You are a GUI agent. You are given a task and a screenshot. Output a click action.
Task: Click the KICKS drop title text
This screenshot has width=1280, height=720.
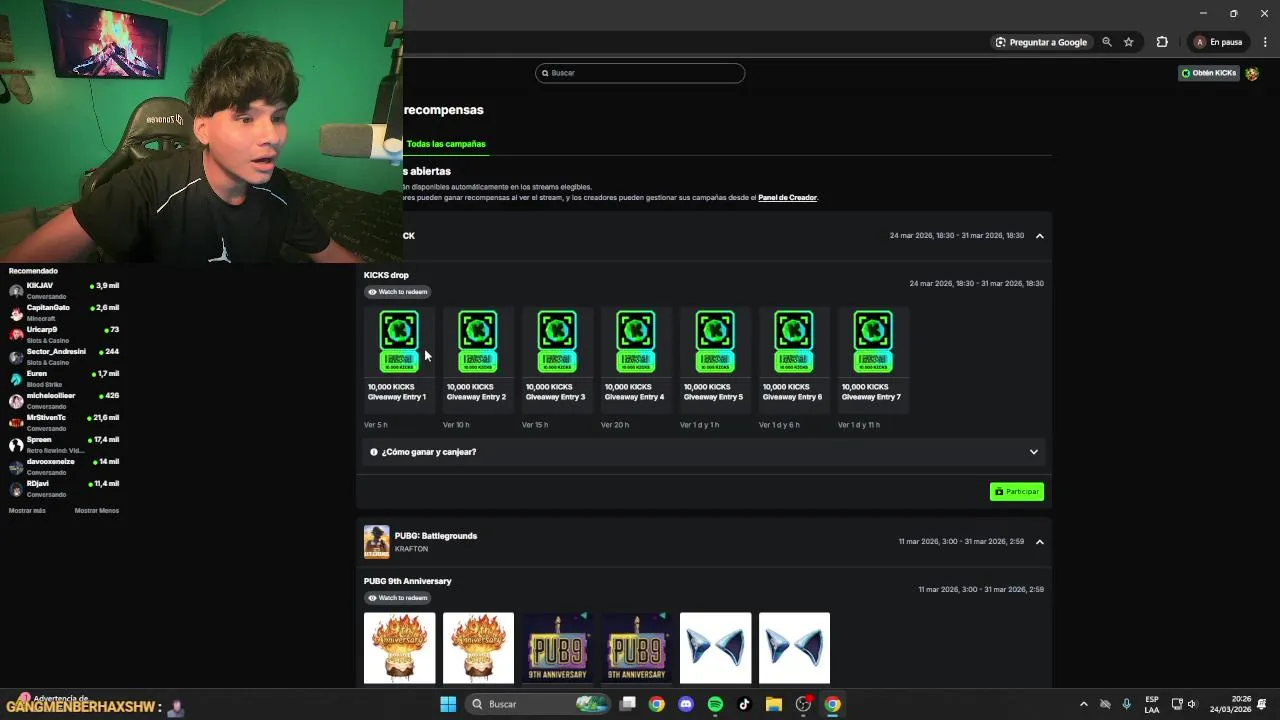click(x=386, y=275)
